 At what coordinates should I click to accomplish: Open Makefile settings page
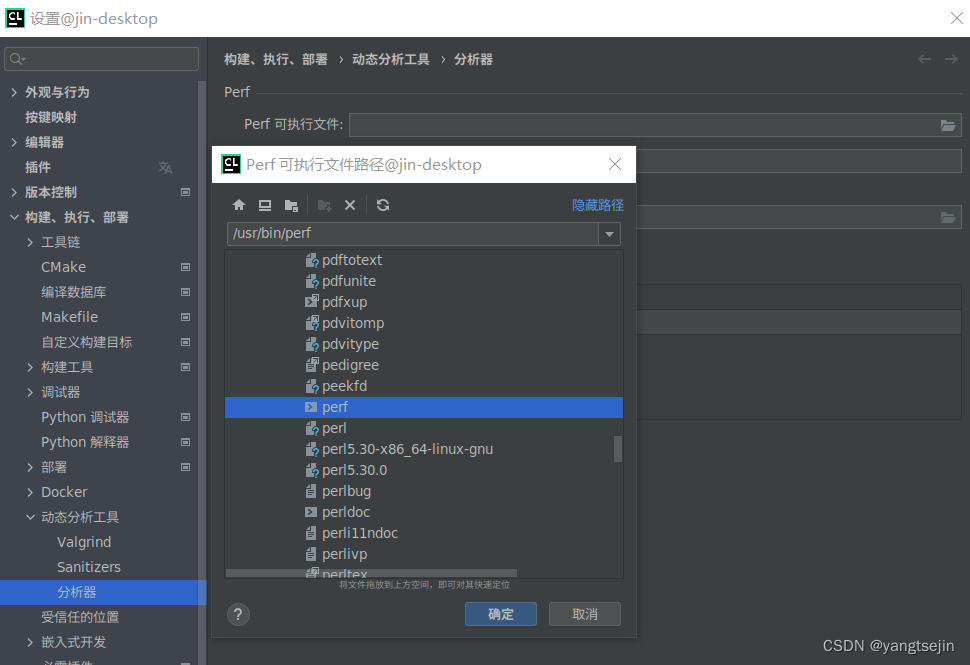69,317
